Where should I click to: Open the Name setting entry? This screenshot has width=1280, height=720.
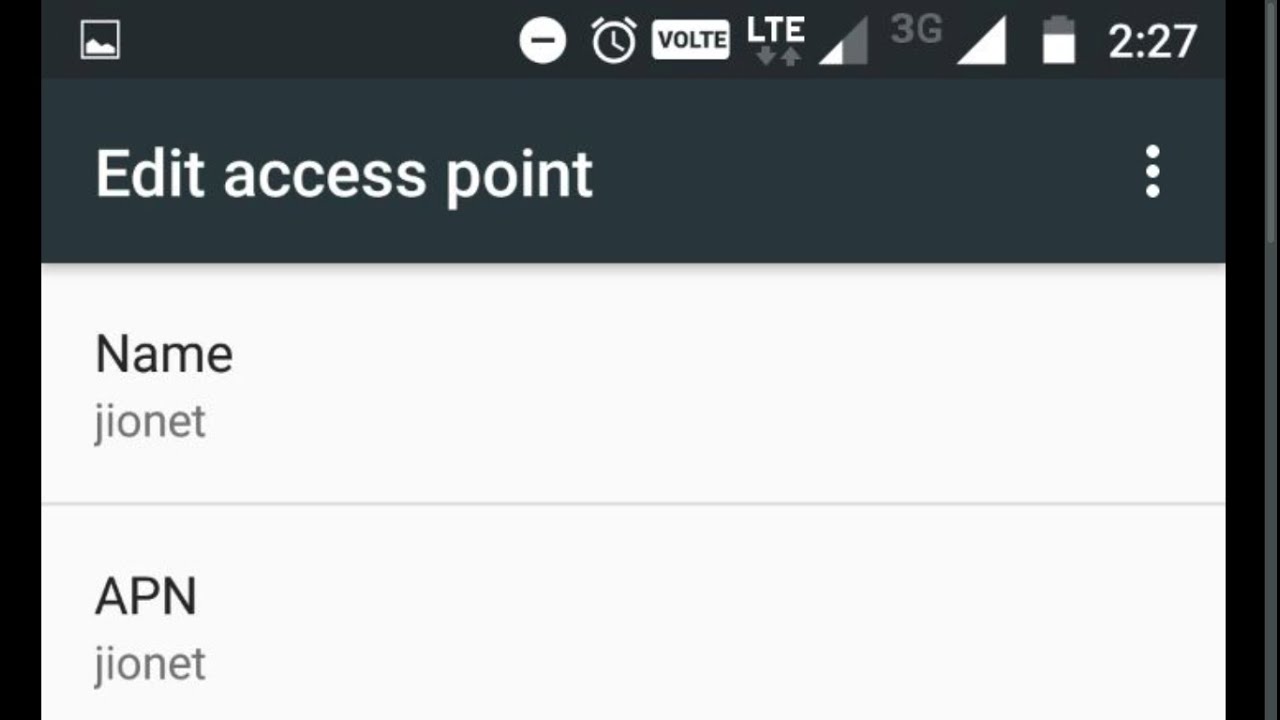click(633, 384)
